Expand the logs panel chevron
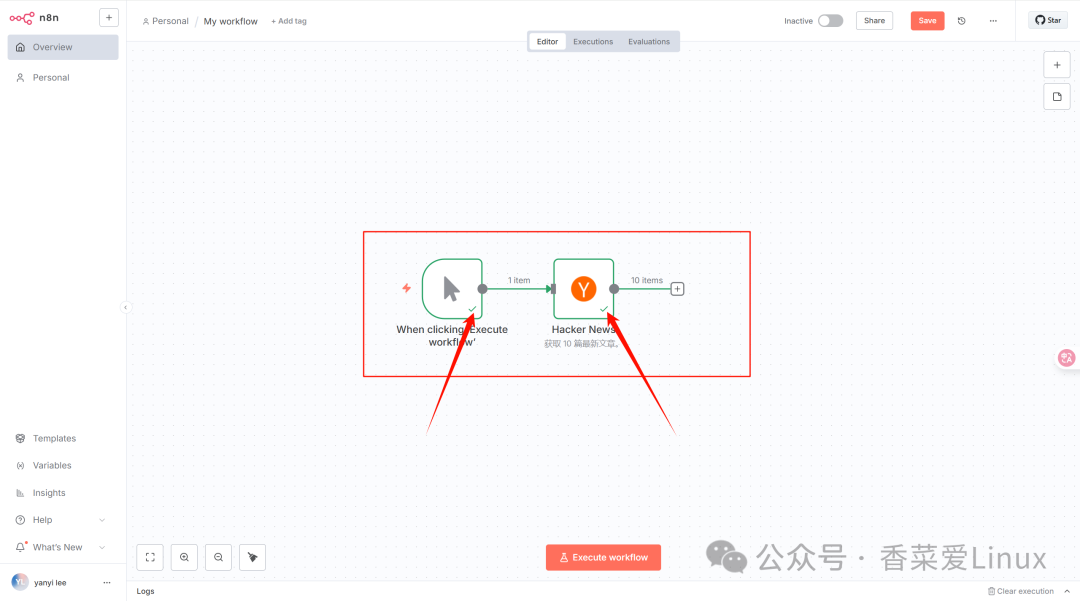Screen dimensions: 1080x601 click(1067, 591)
